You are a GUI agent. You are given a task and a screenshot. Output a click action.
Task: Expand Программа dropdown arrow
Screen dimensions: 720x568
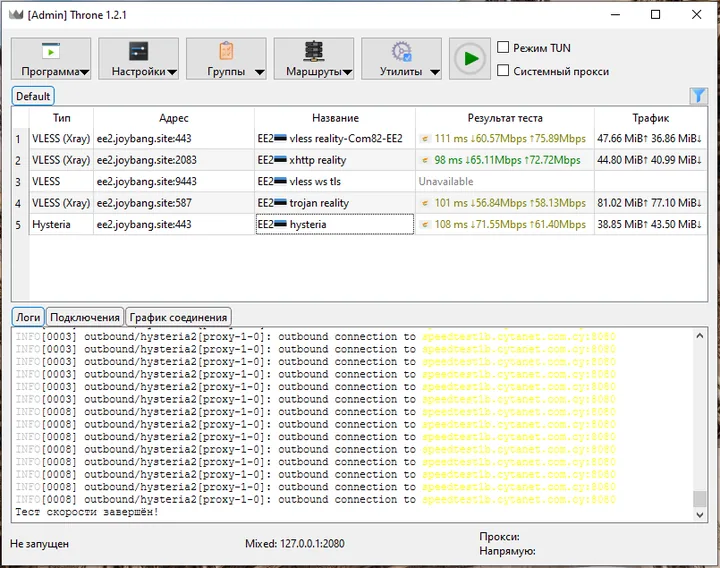[84, 73]
